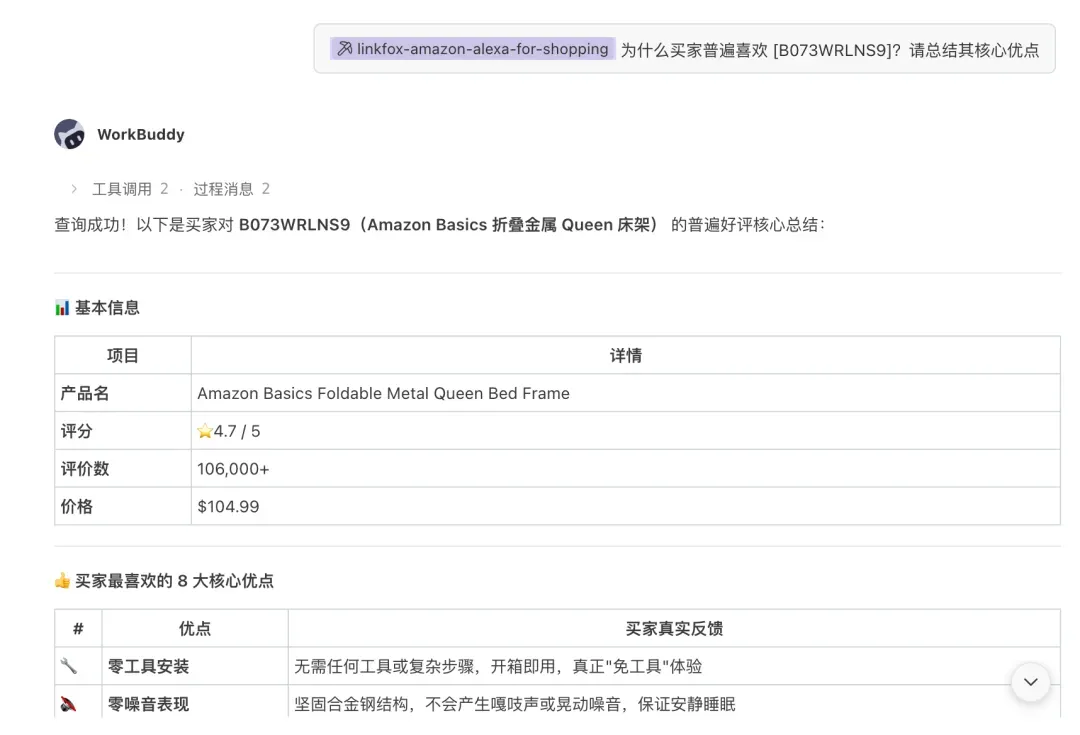Click the WorkBuddy avatar icon
The width and height of the screenshot is (1080, 735).
click(70, 134)
